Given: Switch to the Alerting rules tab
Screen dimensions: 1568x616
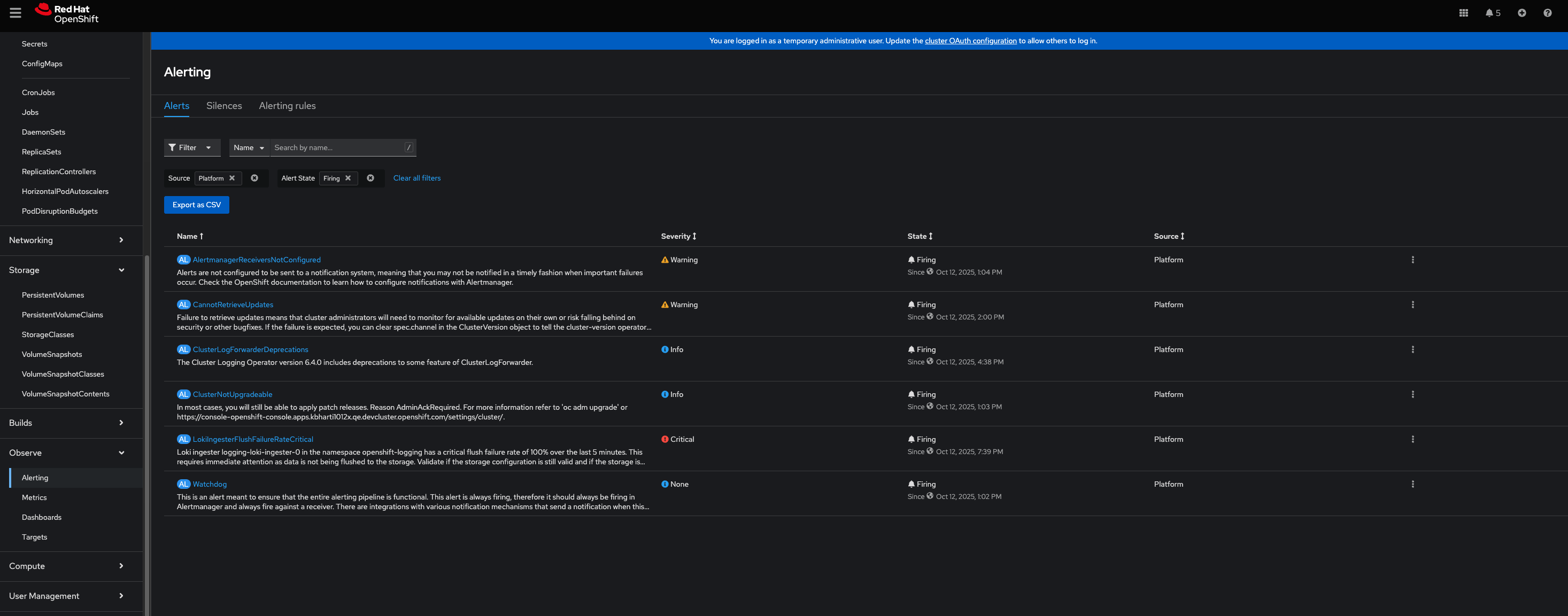Looking at the screenshot, I should tap(287, 106).
